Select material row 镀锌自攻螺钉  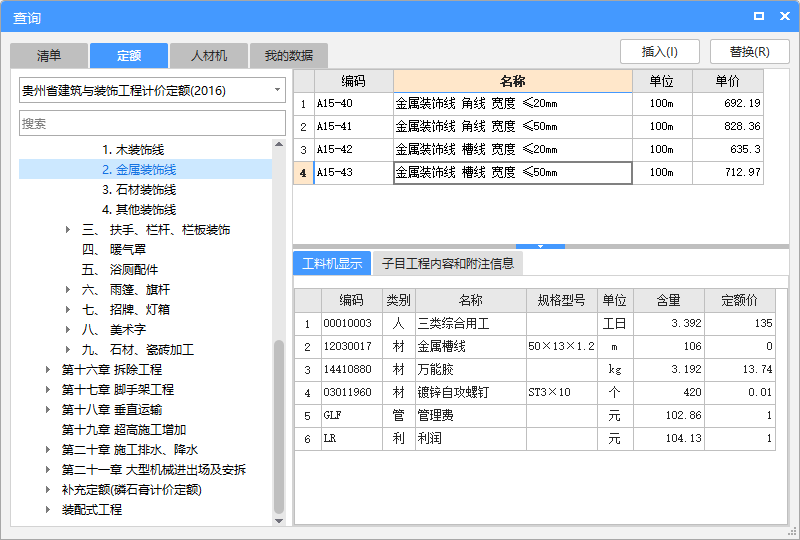click(x=535, y=392)
